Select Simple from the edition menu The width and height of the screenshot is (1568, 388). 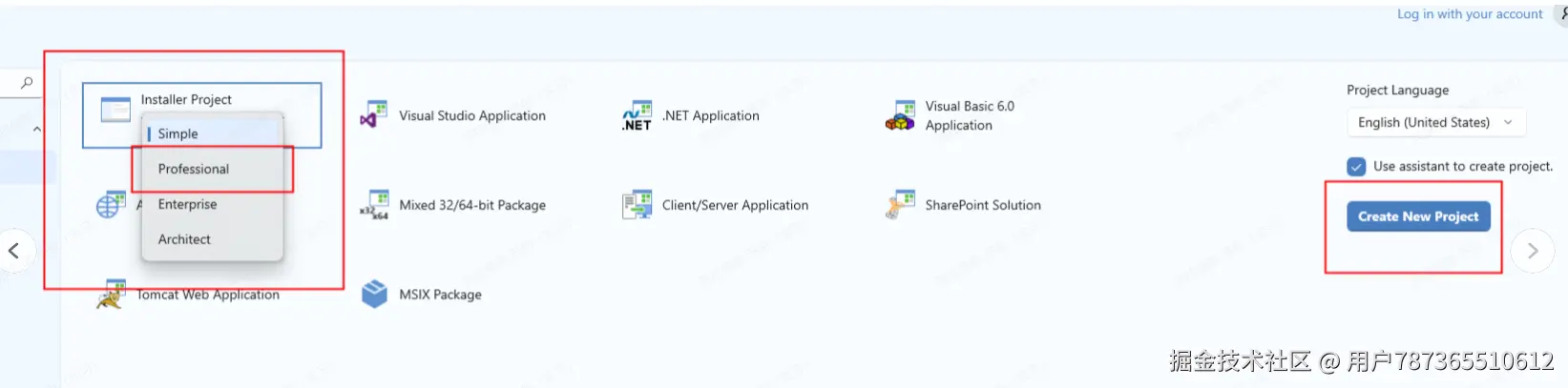(x=178, y=133)
